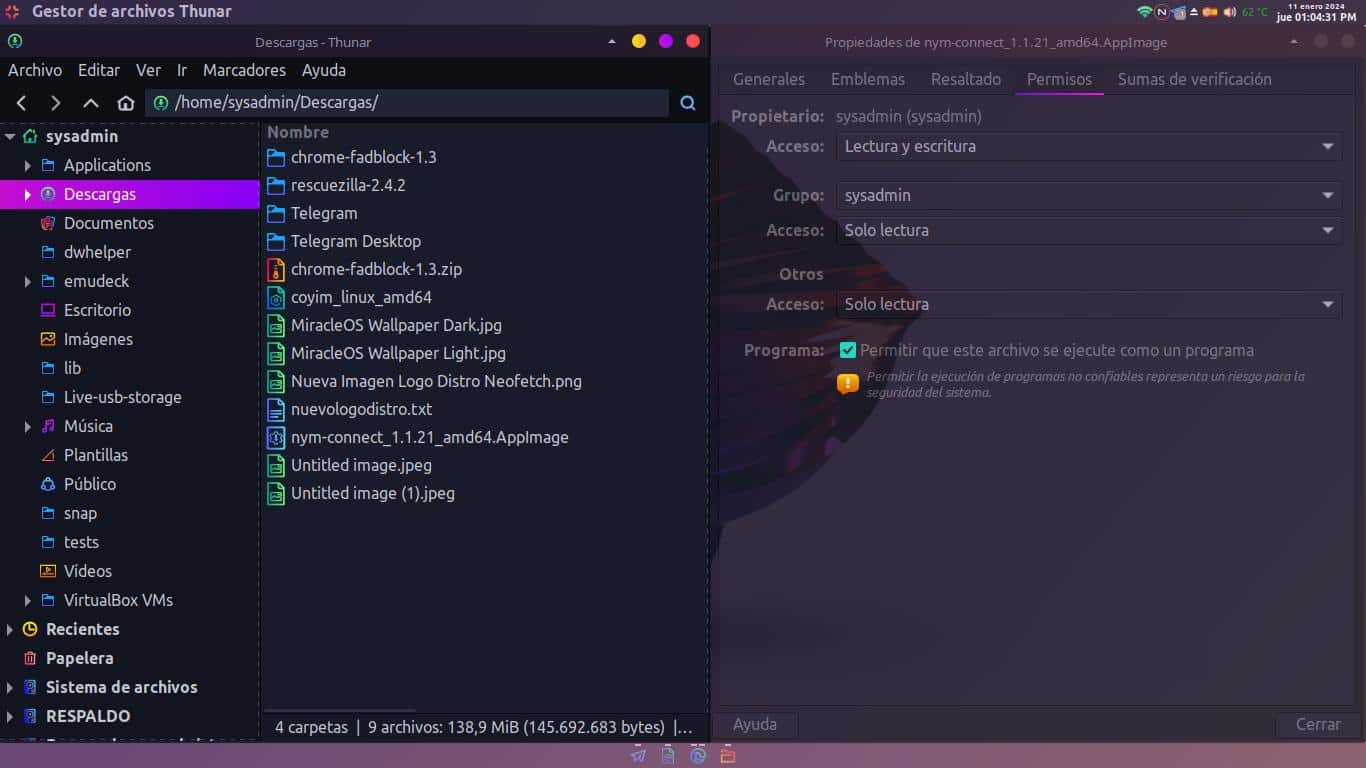Select the 'Telegram Desktop' folder name
This screenshot has height=768, width=1366.
356,241
